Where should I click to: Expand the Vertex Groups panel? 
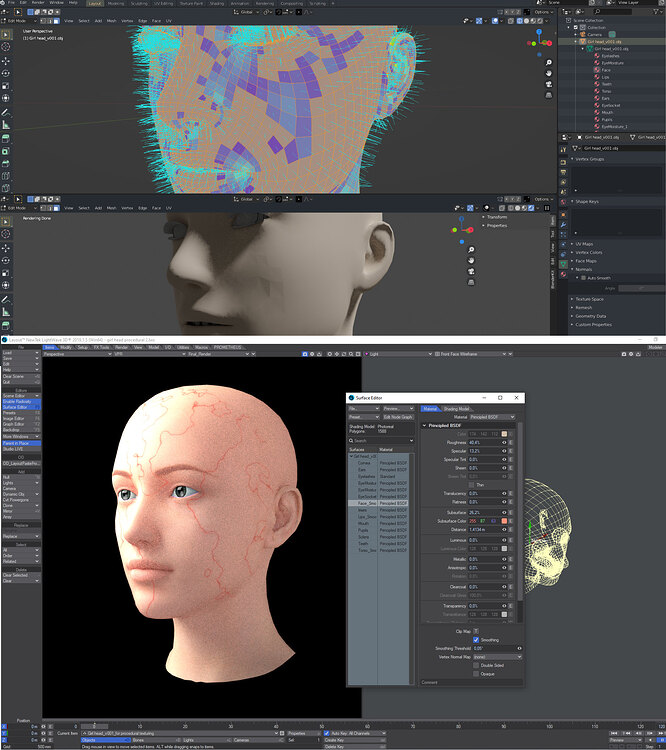point(589,159)
